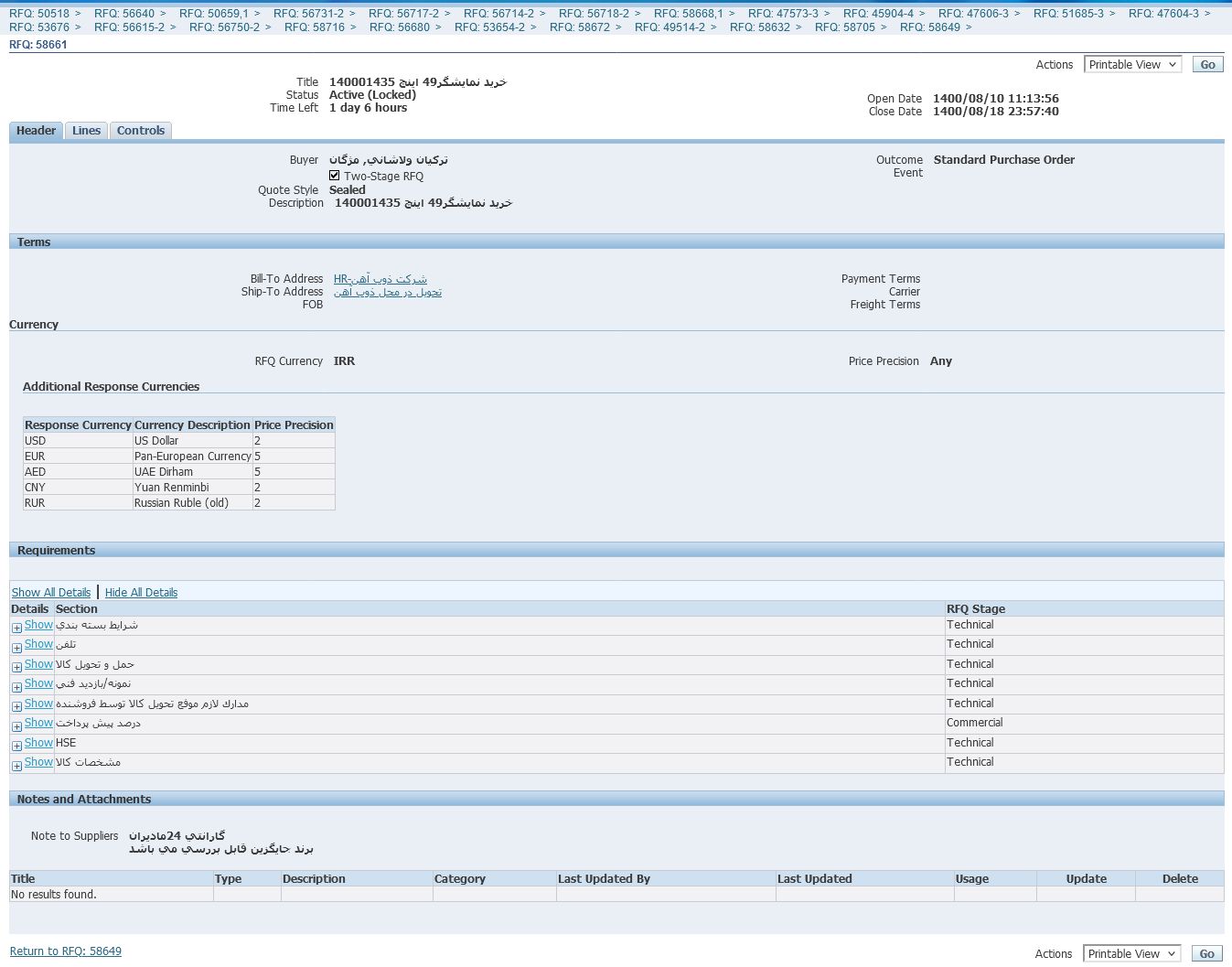The image size is (1232, 967).
Task: Click plus icon in fifth requirements row
Action: pos(16,706)
